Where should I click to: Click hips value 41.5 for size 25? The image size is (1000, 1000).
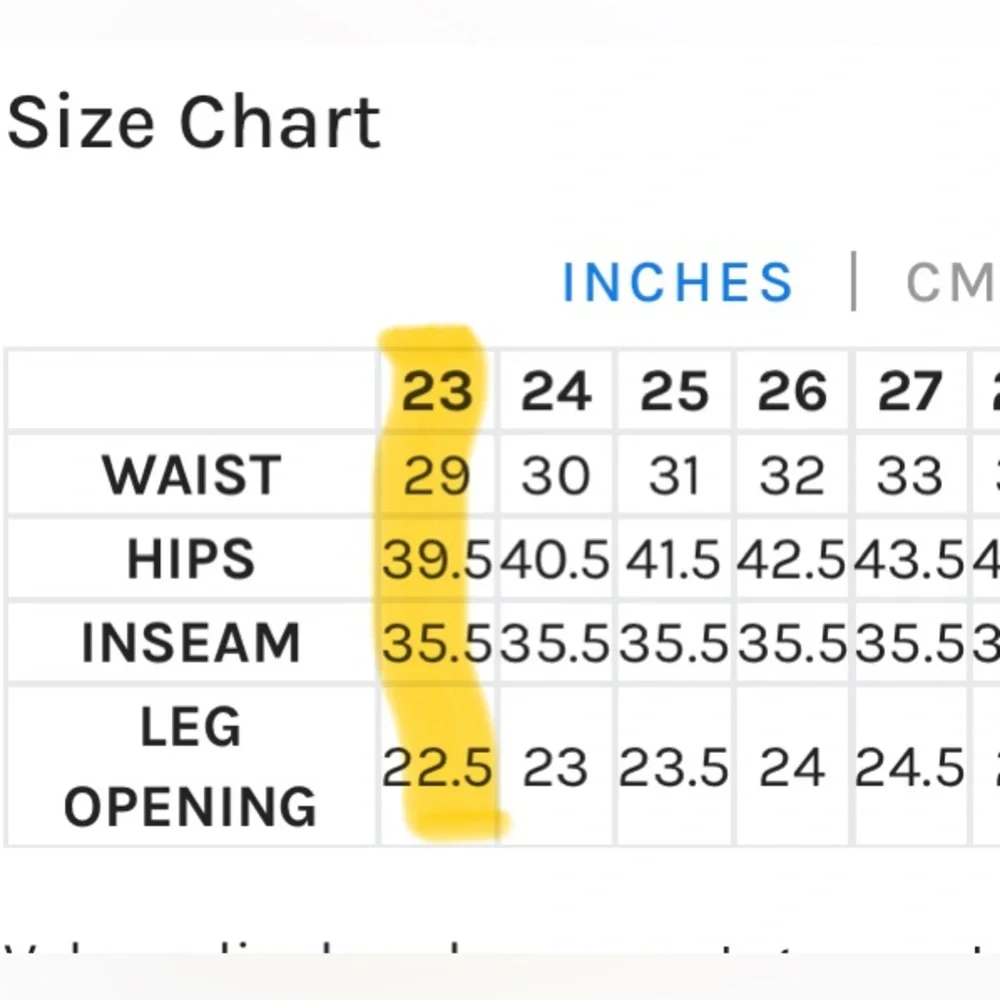pos(674,560)
